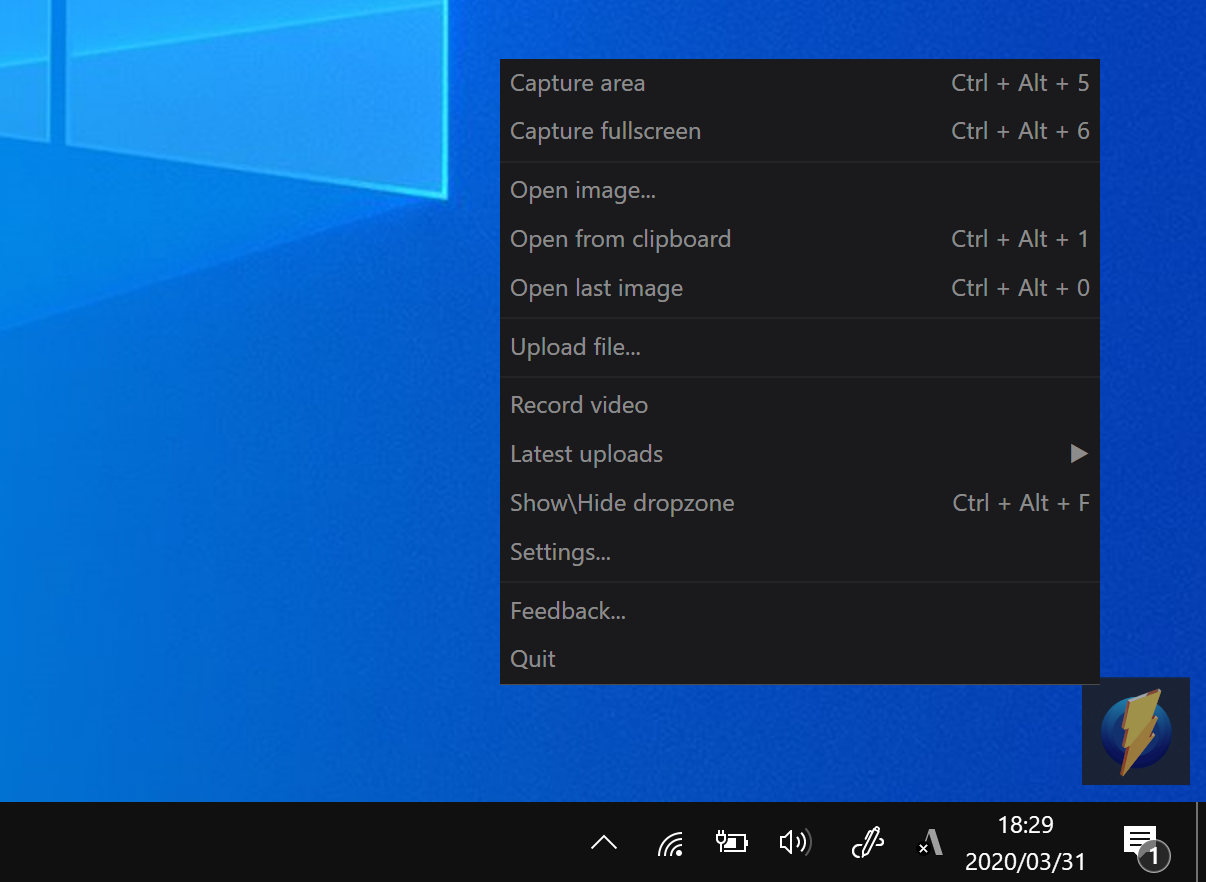Expand the Latest uploads submenu arrow

click(x=1078, y=454)
